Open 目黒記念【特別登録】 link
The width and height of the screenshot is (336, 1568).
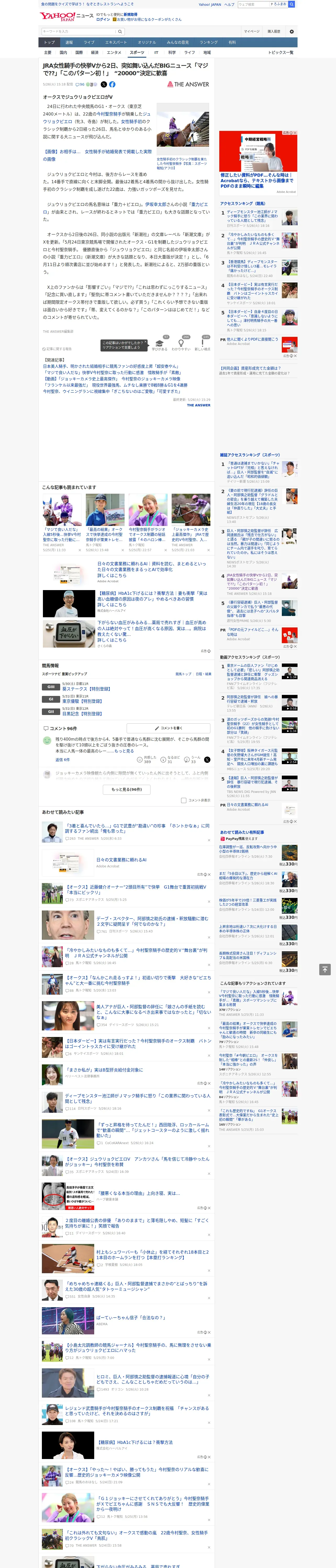[x=82, y=714]
